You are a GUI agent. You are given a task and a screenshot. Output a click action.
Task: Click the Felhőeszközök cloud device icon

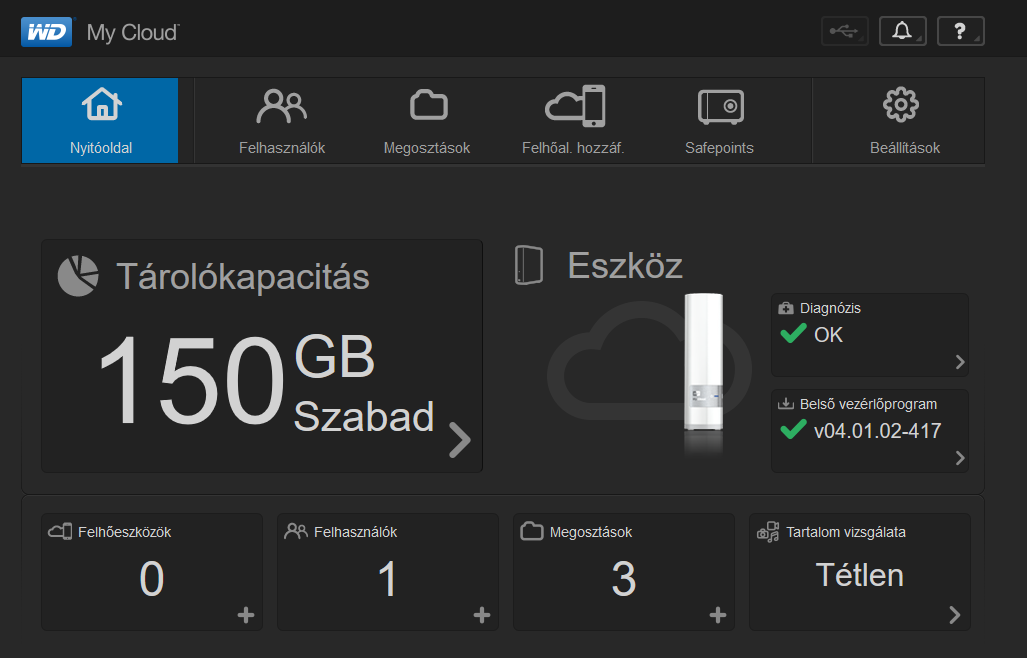click(x=60, y=531)
